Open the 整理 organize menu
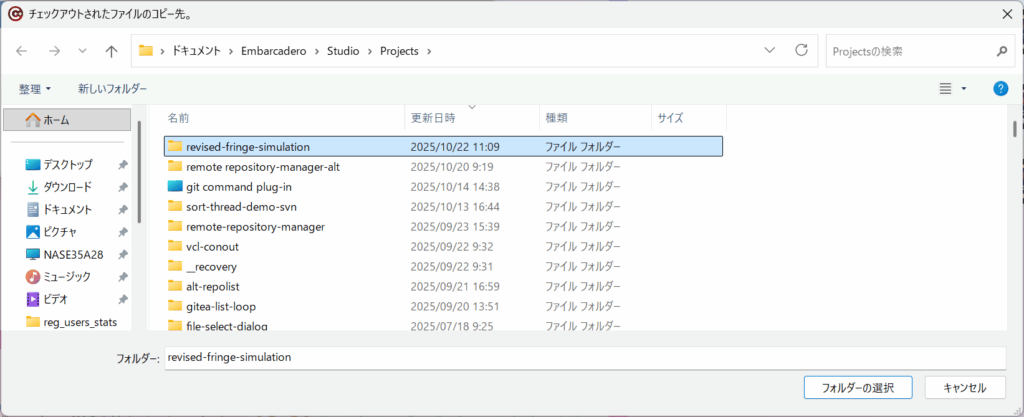 click(x=35, y=89)
